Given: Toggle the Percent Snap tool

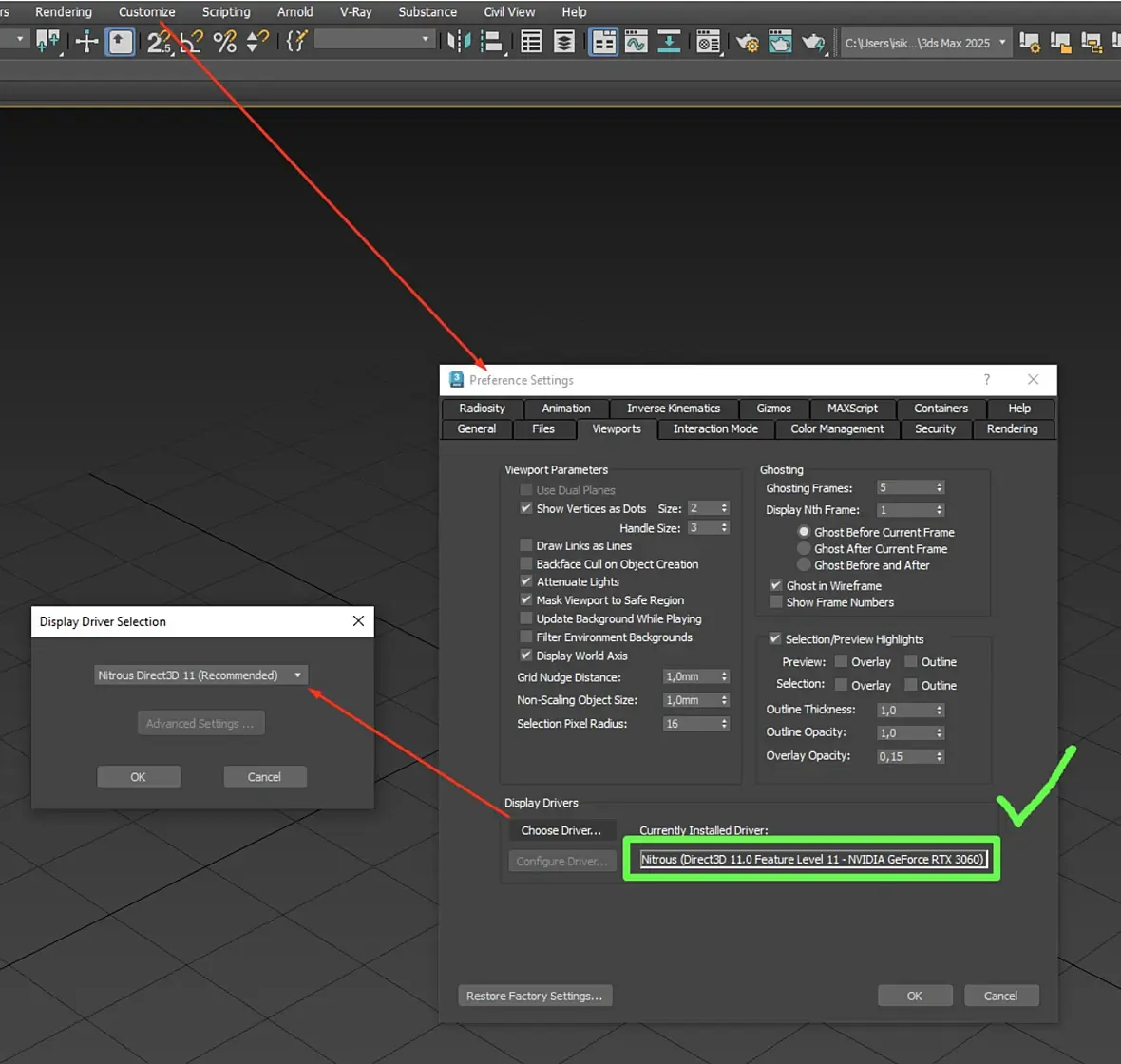Looking at the screenshot, I should [x=224, y=42].
